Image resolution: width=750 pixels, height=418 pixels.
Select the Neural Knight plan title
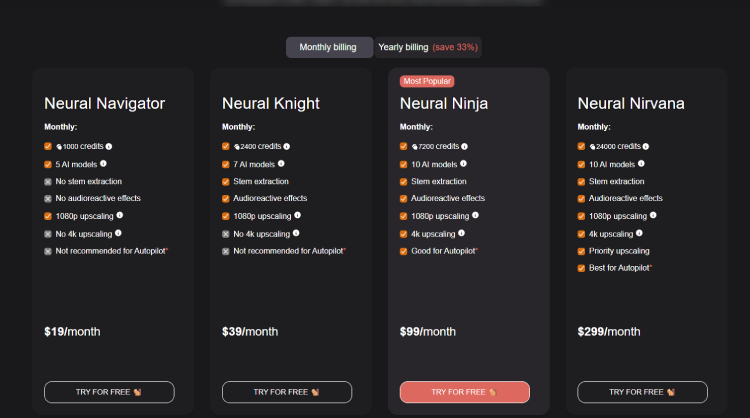point(271,103)
